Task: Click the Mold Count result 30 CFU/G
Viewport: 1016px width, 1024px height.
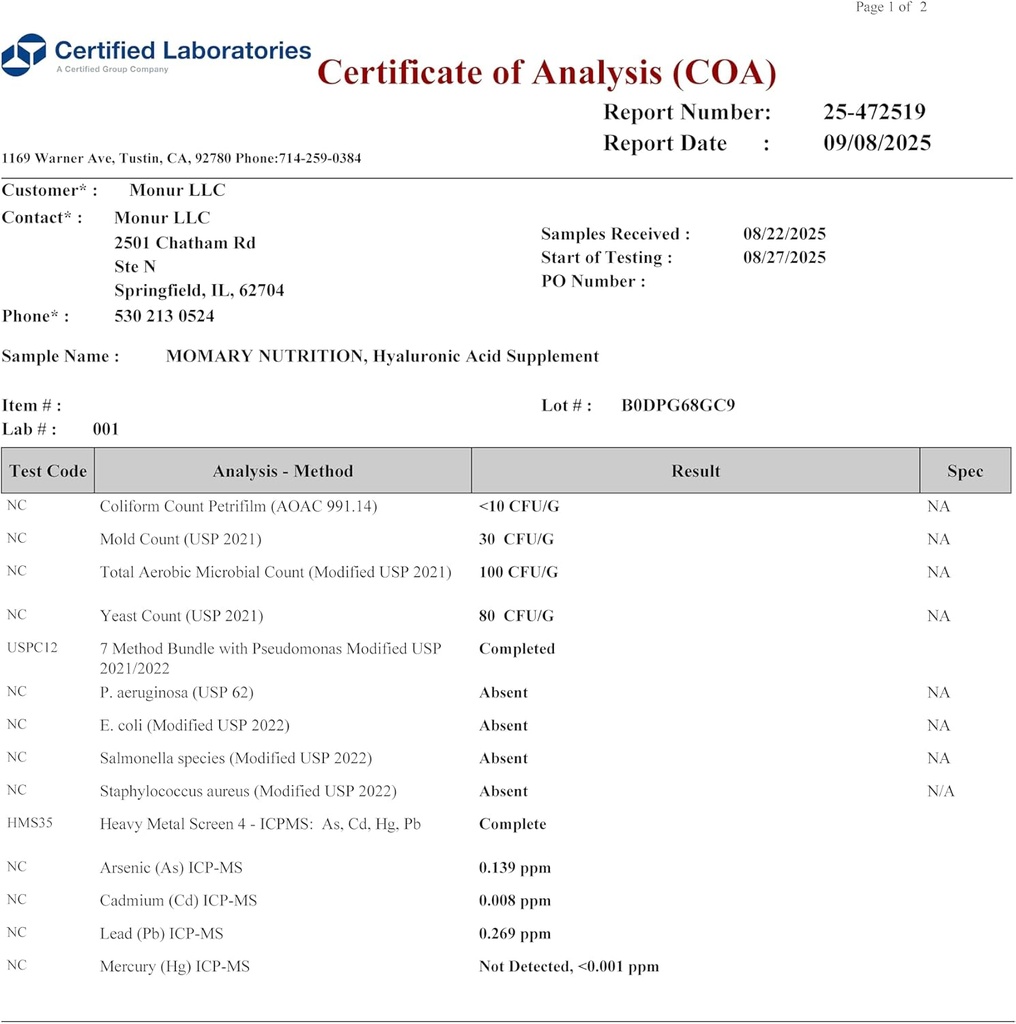Action: [x=516, y=539]
